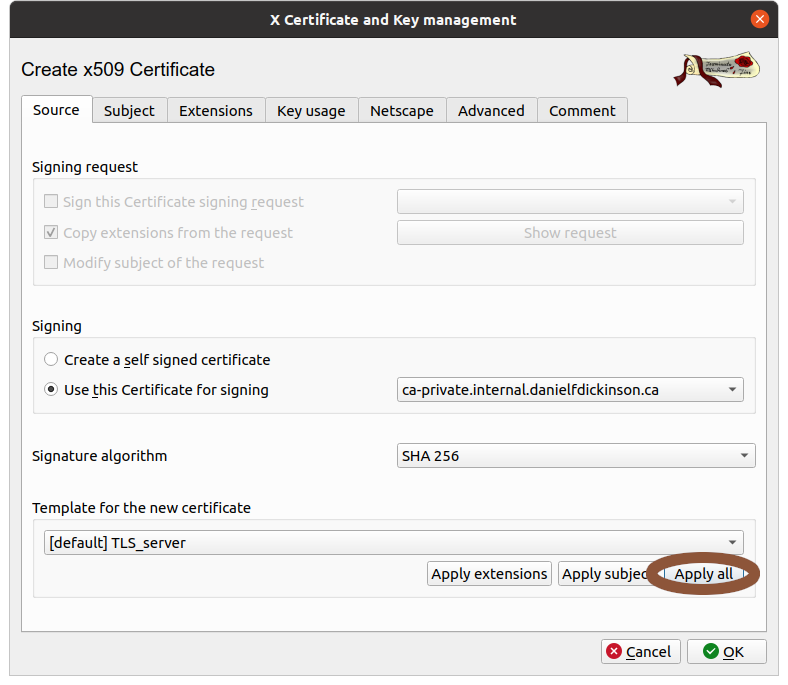The image size is (788, 685).
Task: Click the XCA scroll logo image
Action: [717, 69]
